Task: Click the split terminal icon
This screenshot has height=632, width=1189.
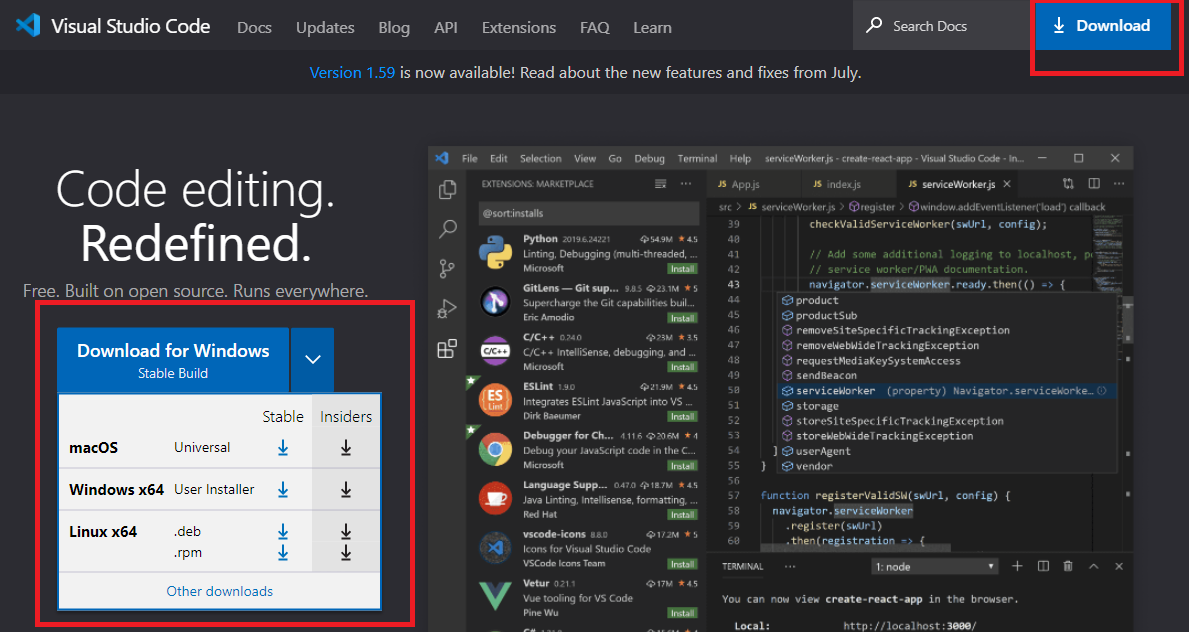Action: click(1043, 566)
